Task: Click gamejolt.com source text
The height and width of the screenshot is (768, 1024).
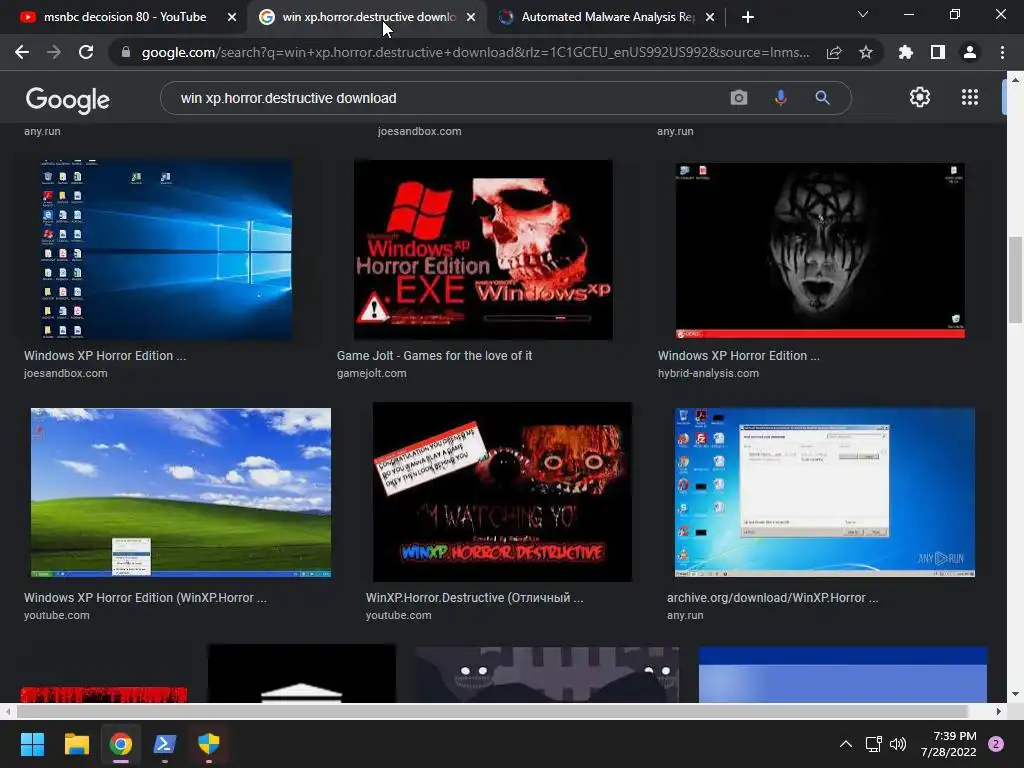Action: (372, 374)
